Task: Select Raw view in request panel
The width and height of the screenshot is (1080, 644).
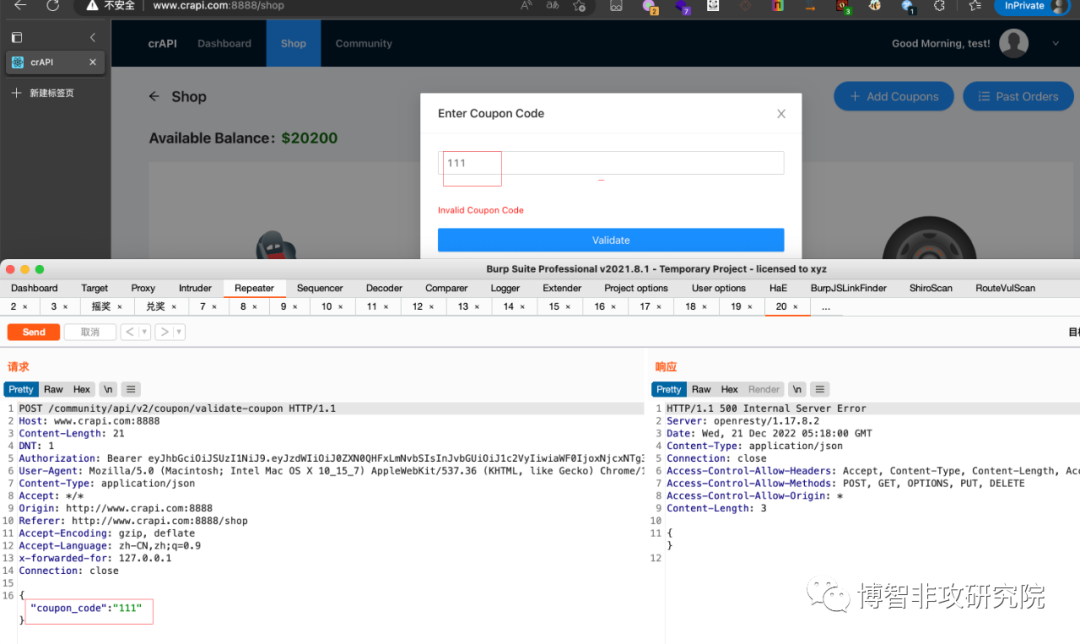Action: click(53, 389)
